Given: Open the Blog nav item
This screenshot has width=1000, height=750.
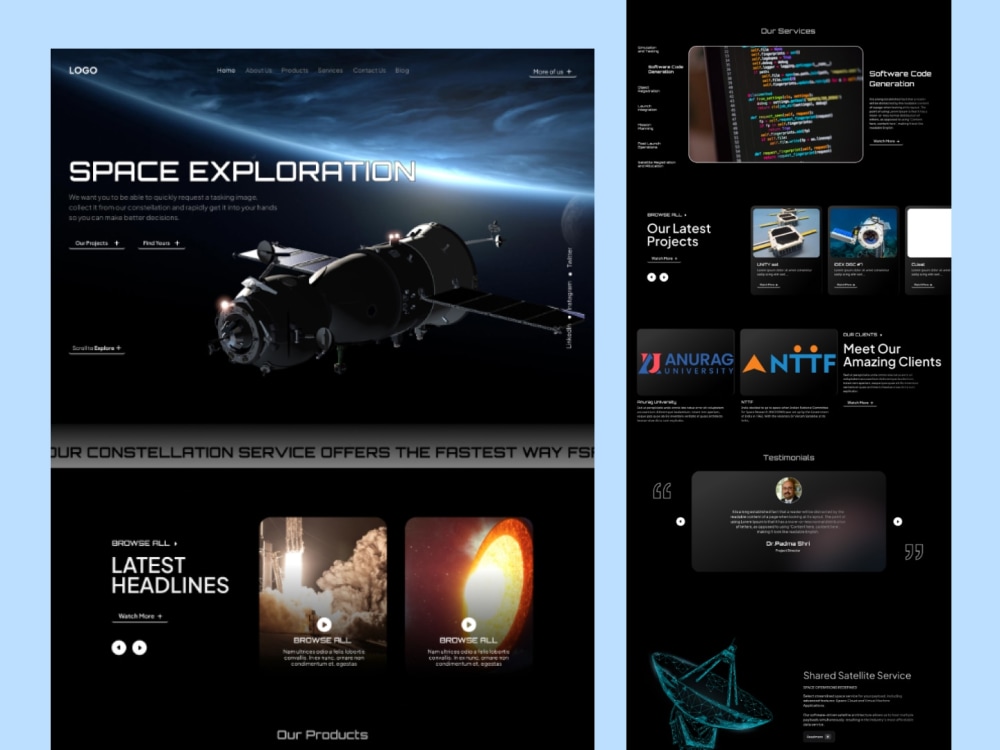Looking at the screenshot, I should 402,70.
